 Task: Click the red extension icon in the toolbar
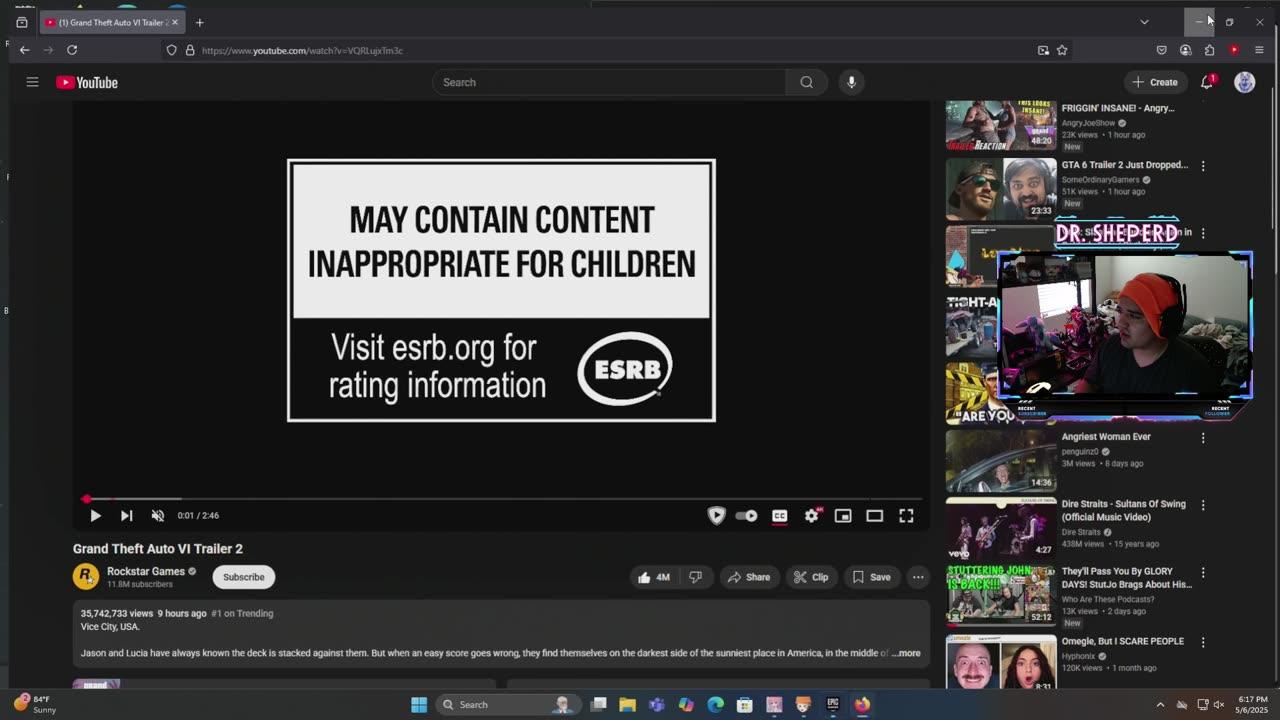(1234, 50)
